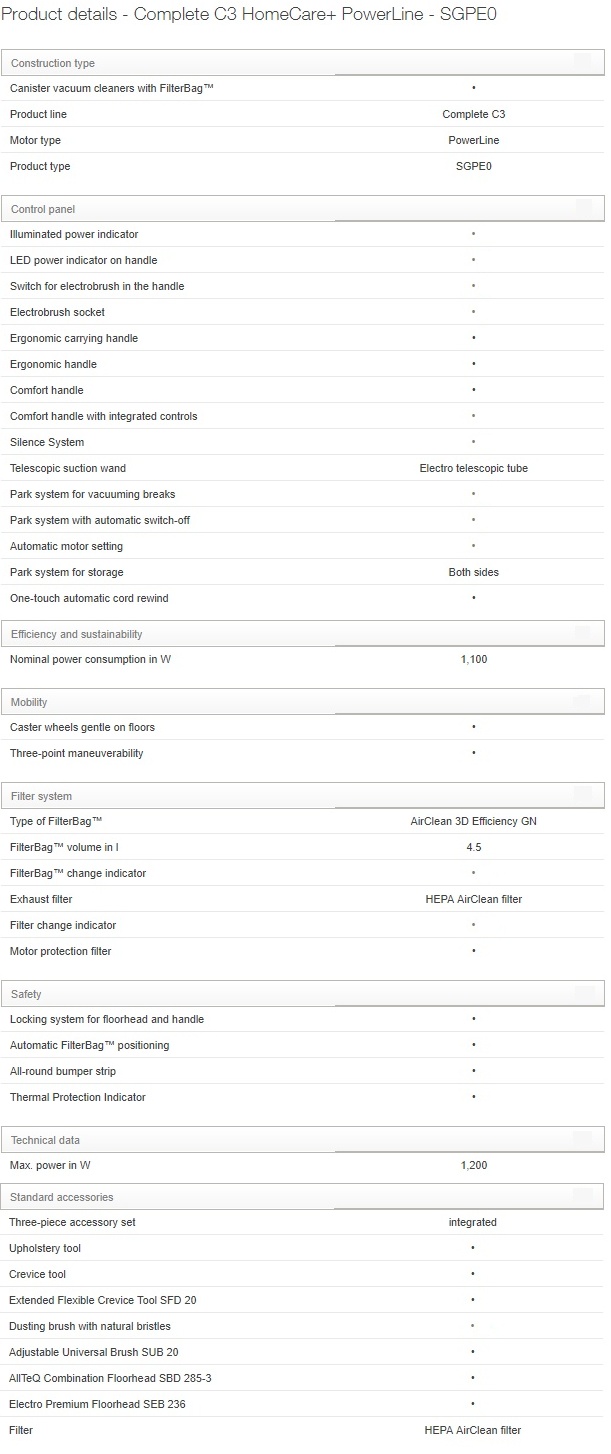Click the AirClean 3D Efficiency GN value
611x1454 pixels.
(473, 821)
